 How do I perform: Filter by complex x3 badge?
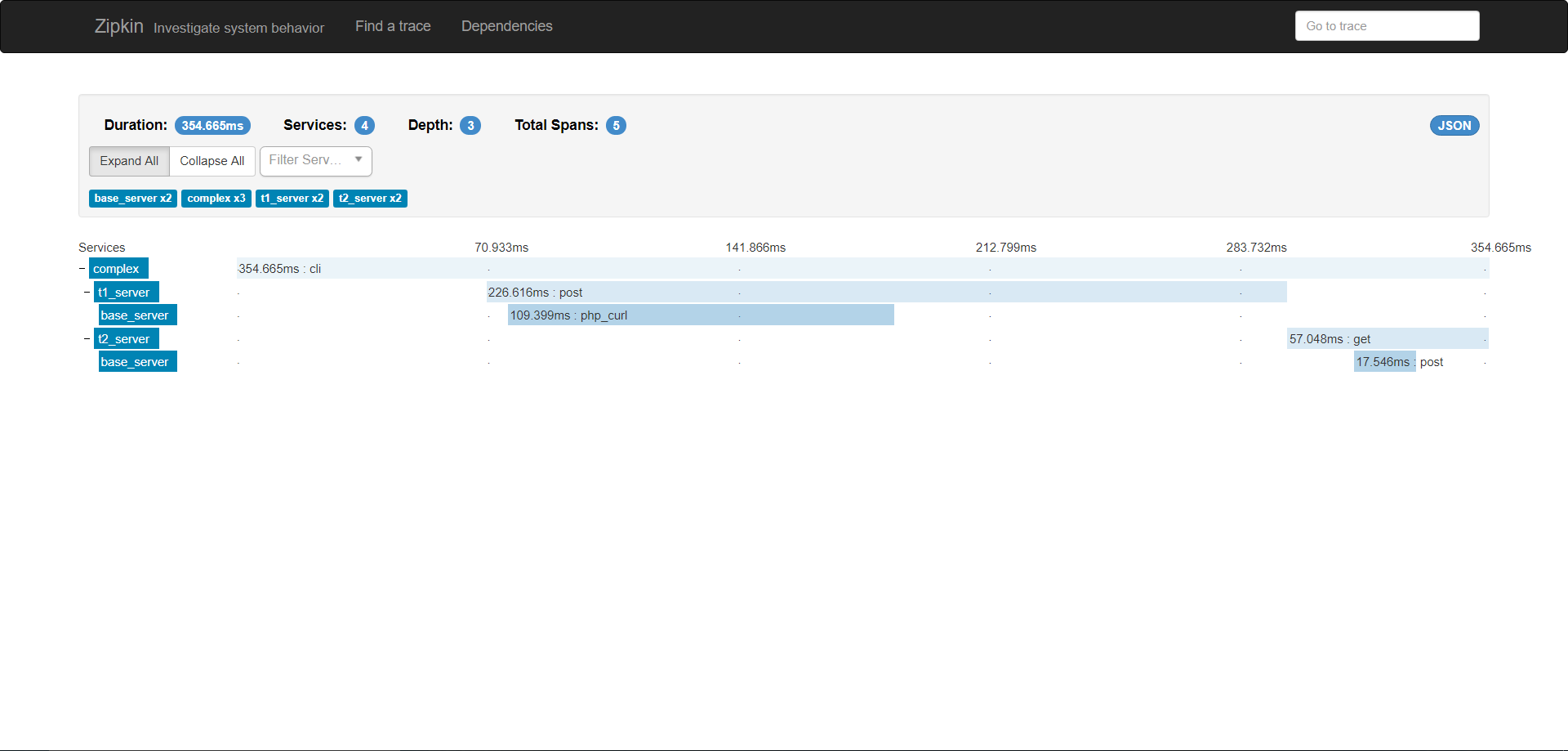coord(216,199)
